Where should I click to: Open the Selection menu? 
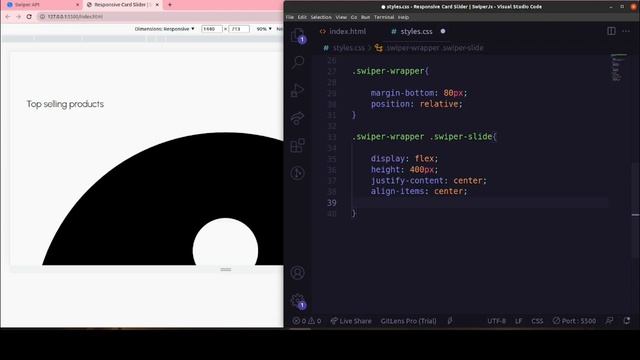point(321,17)
